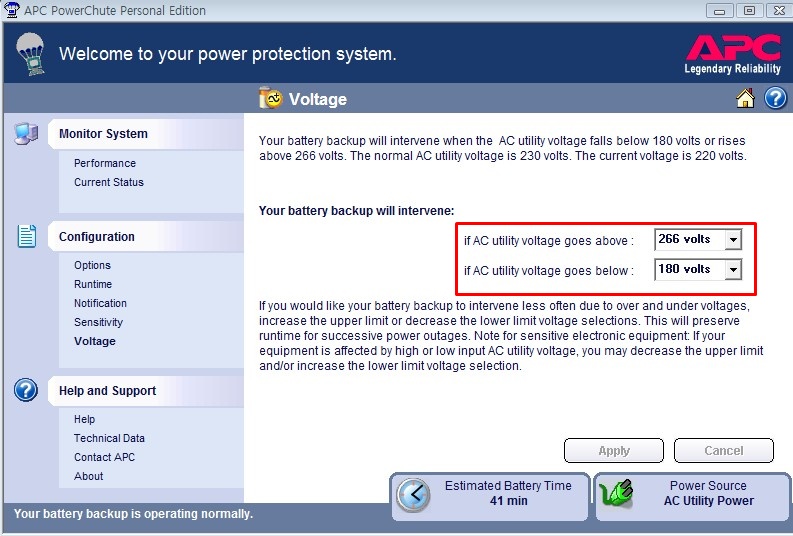This screenshot has height=536, width=793.
Task: Close the PowerChute window
Action: click(x=779, y=10)
